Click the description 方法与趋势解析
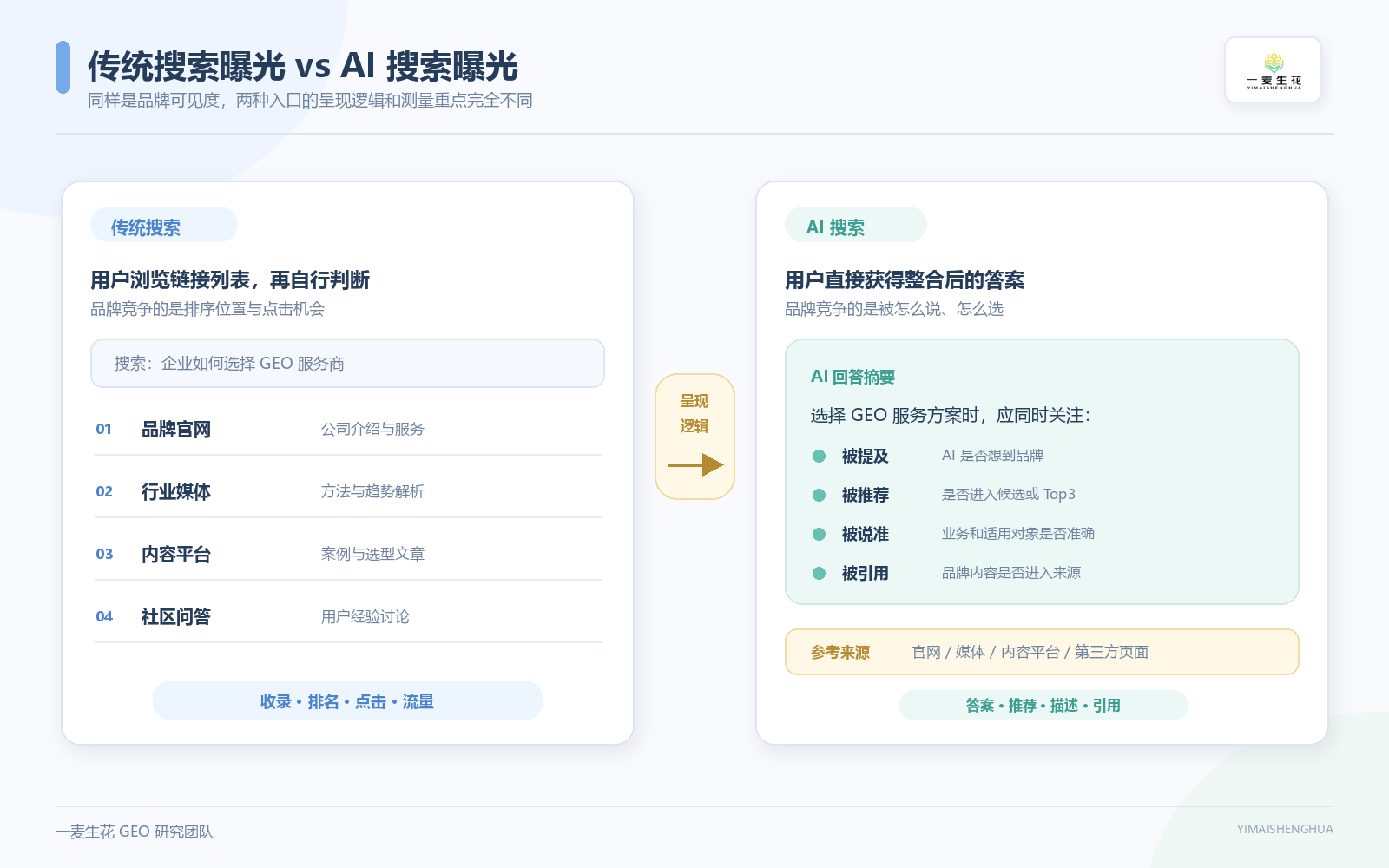Screen dimensions: 1389x868 (372, 491)
